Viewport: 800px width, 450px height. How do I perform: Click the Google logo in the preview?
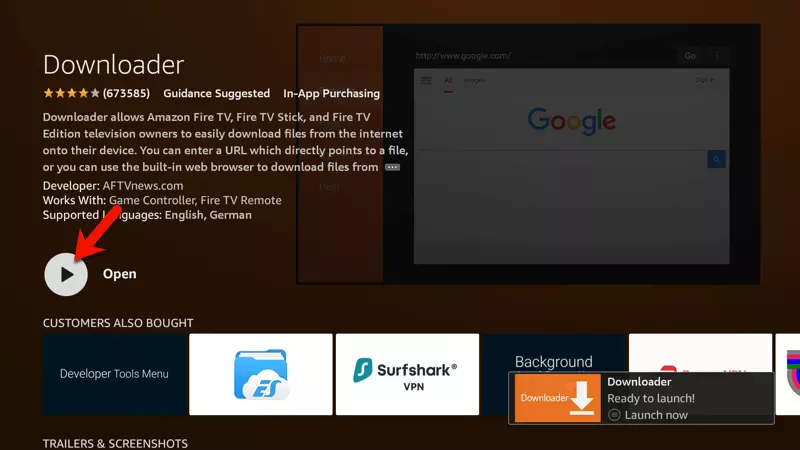coord(571,121)
